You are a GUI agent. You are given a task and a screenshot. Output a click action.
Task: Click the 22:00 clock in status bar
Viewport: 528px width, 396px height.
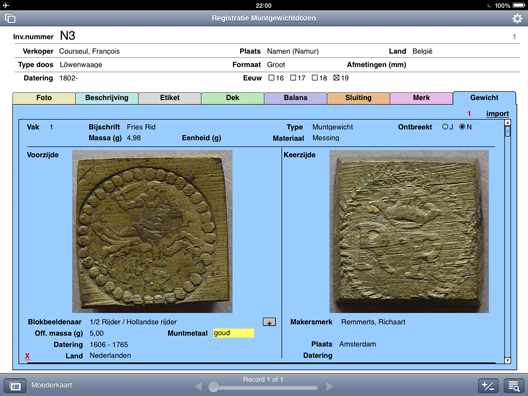[x=263, y=5]
